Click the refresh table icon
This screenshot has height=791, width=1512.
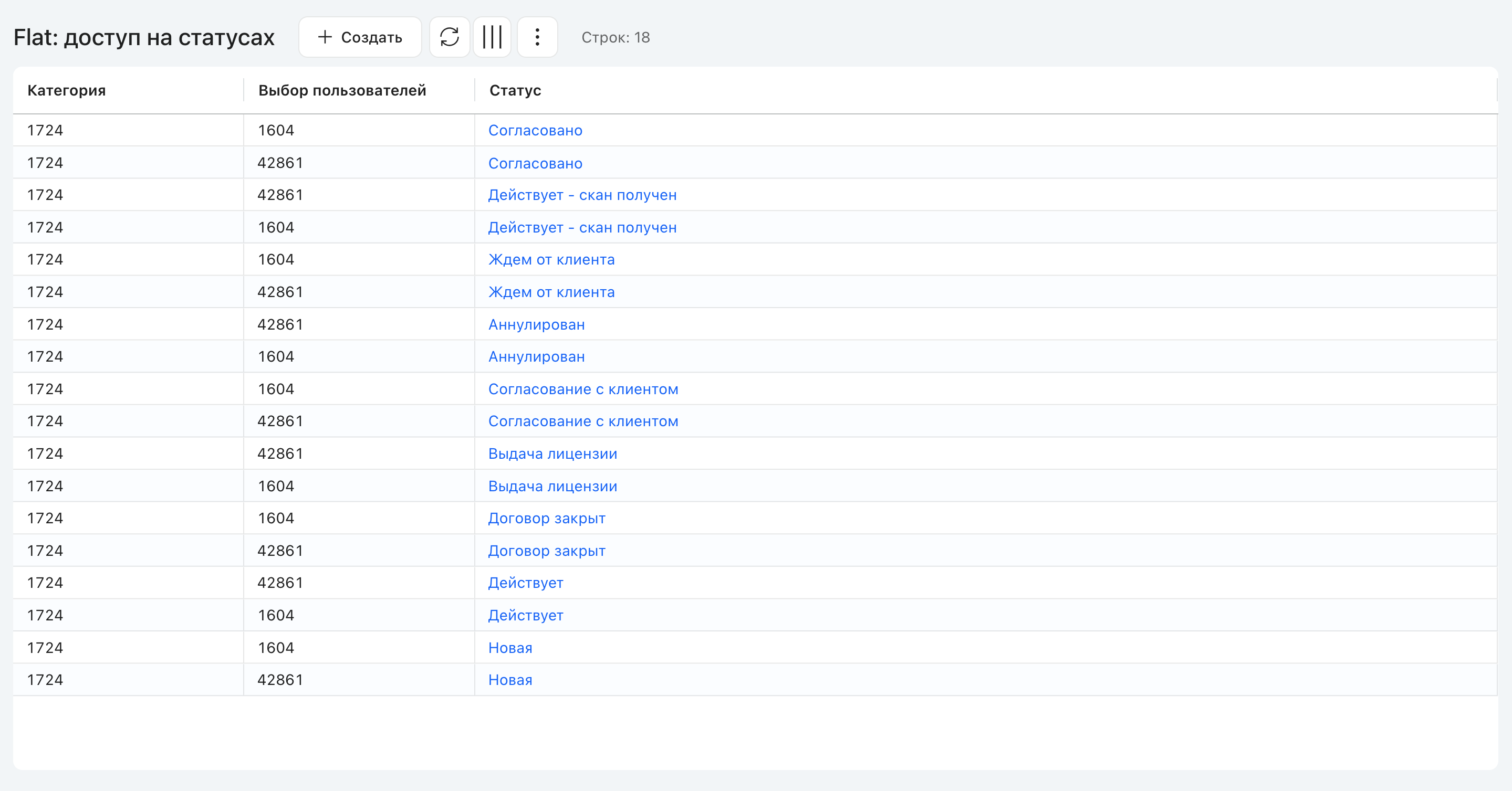pos(449,37)
